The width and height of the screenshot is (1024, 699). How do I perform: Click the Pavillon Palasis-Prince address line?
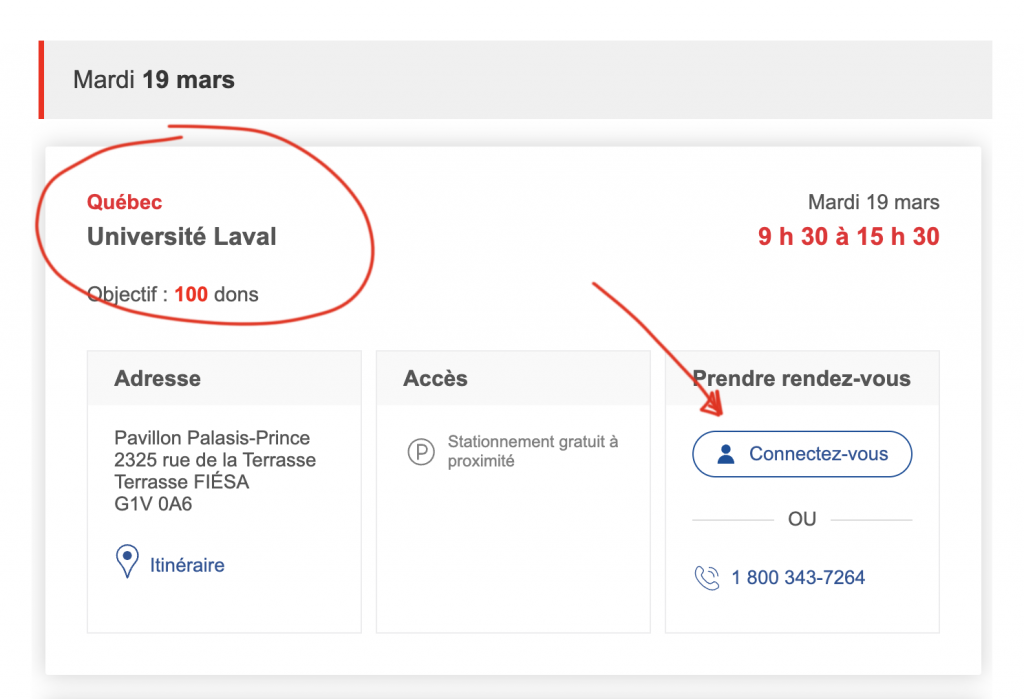click(x=212, y=438)
